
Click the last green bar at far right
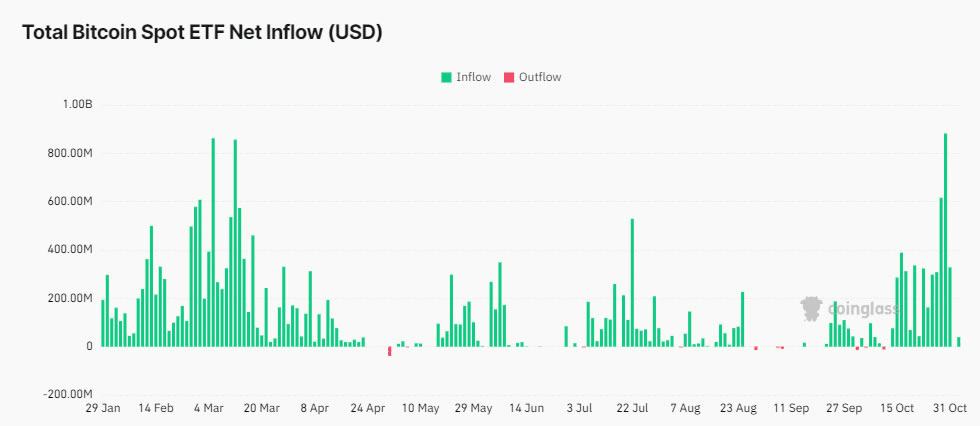(958, 342)
